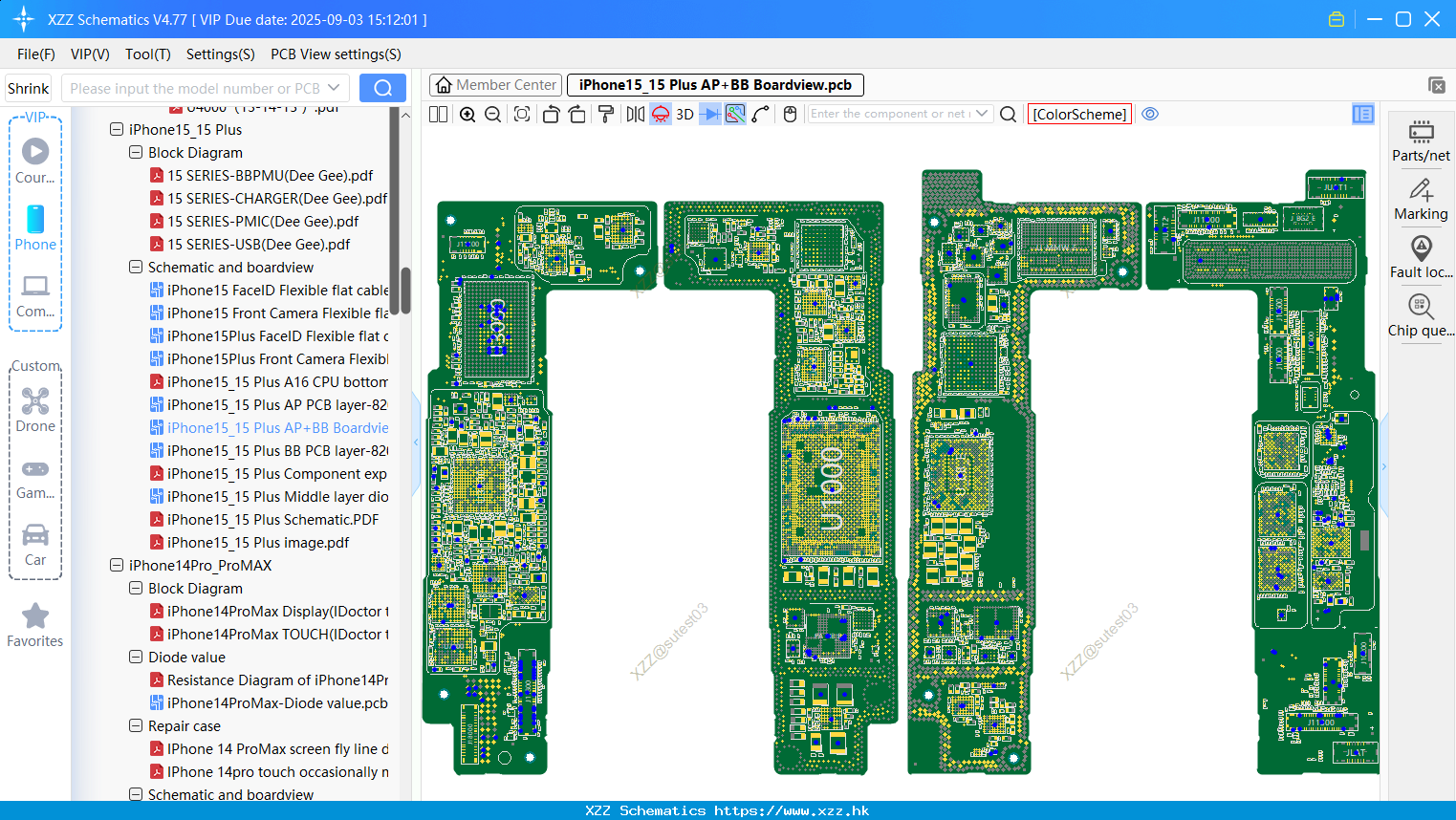Screen dimensions: 1456x820
Task: Collapse Block Diagram under iPhone15_15 Plus
Action: coord(136,152)
